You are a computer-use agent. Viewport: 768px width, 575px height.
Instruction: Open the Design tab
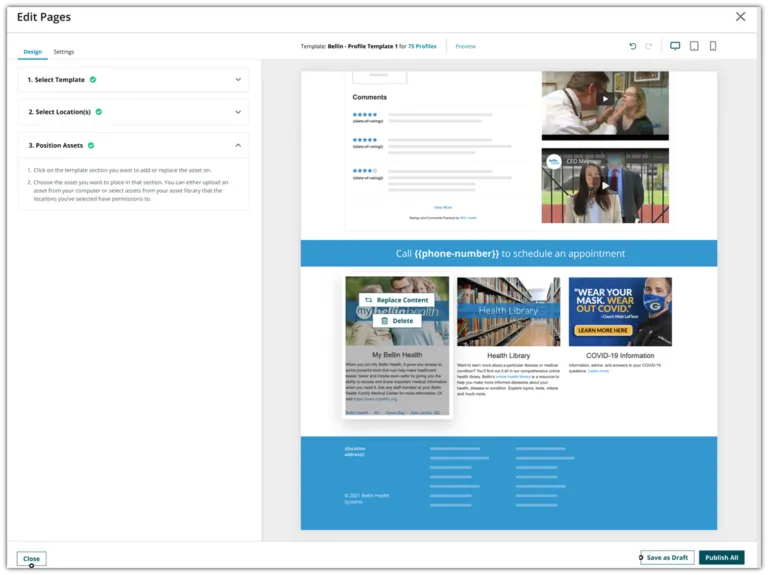[33, 52]
